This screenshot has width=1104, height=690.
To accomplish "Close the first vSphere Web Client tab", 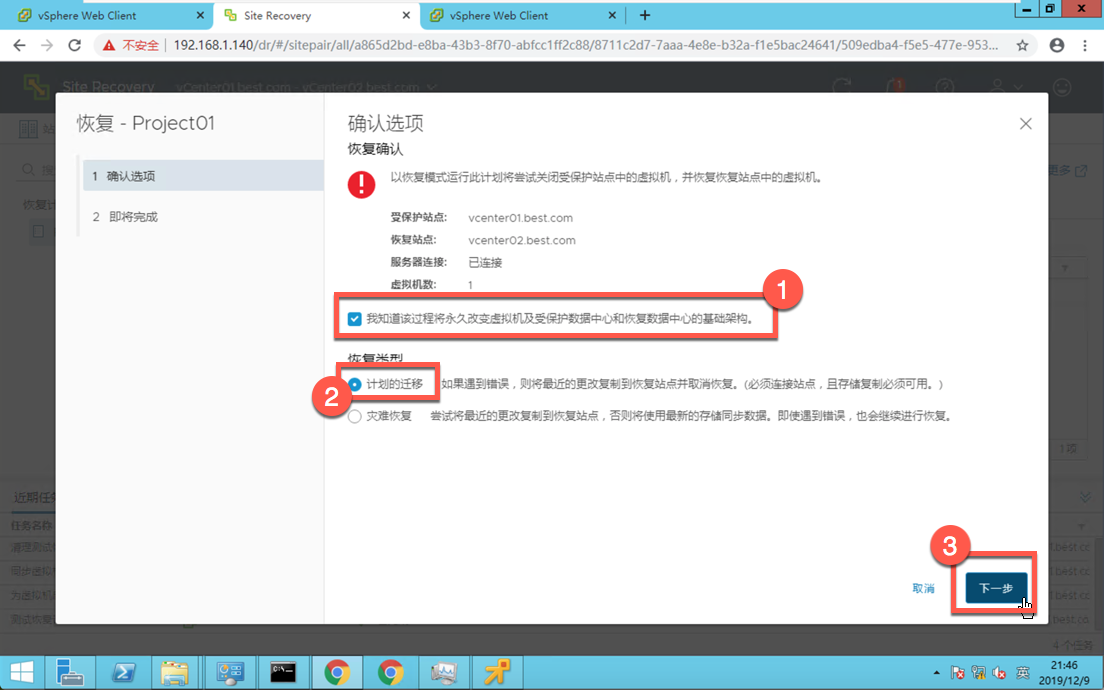I will coord(200,15).
